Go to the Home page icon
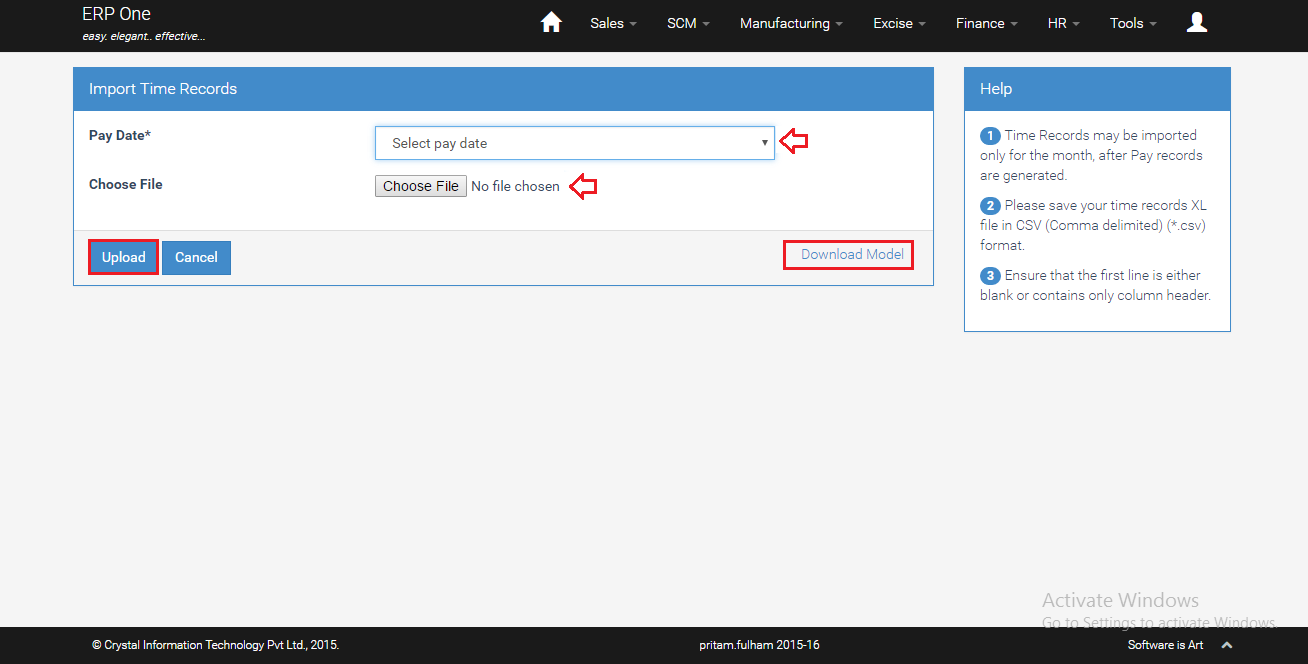Screen dimensions: 1308x664 (x=551, y=23)
